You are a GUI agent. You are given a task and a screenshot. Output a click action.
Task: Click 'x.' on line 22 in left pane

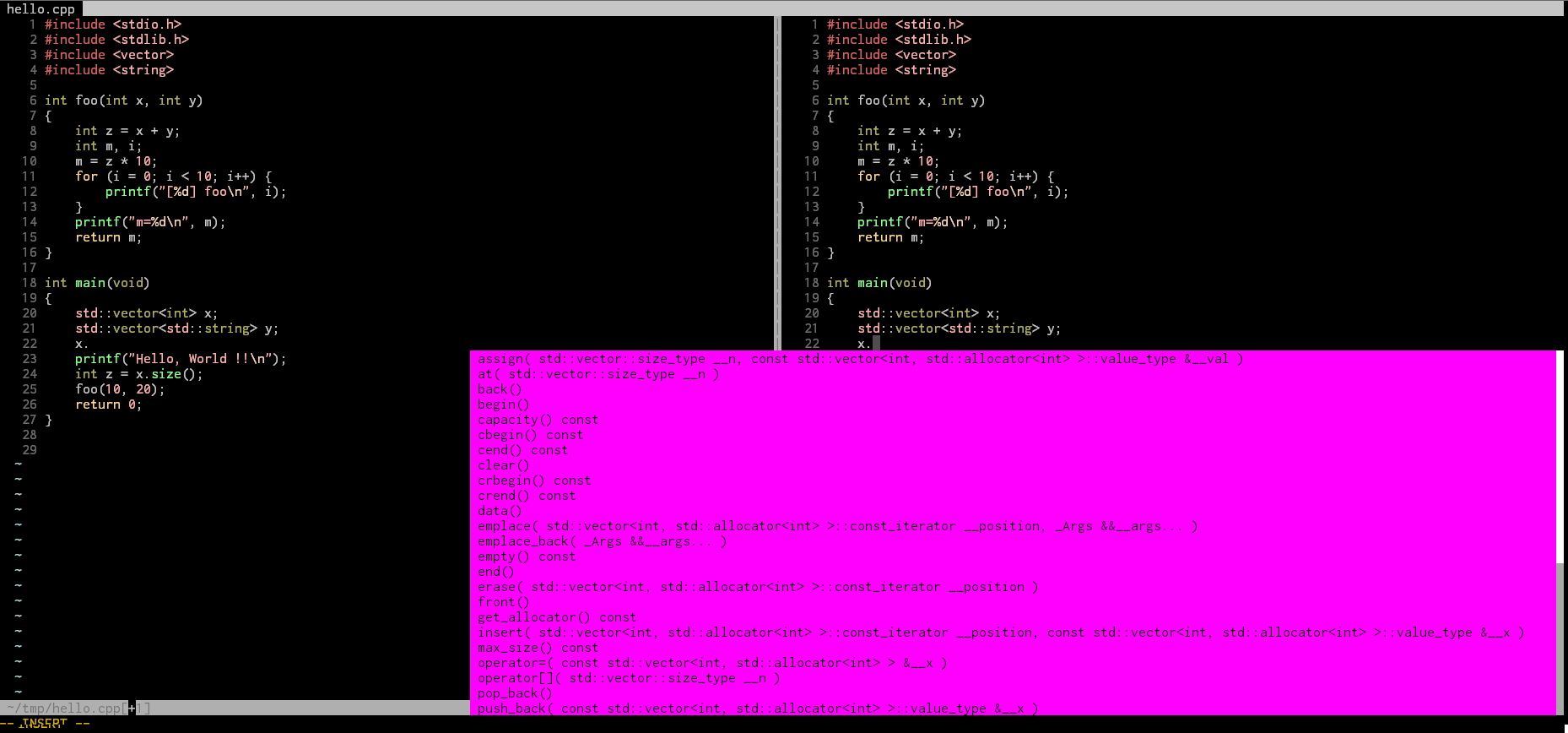pos(82,344)
